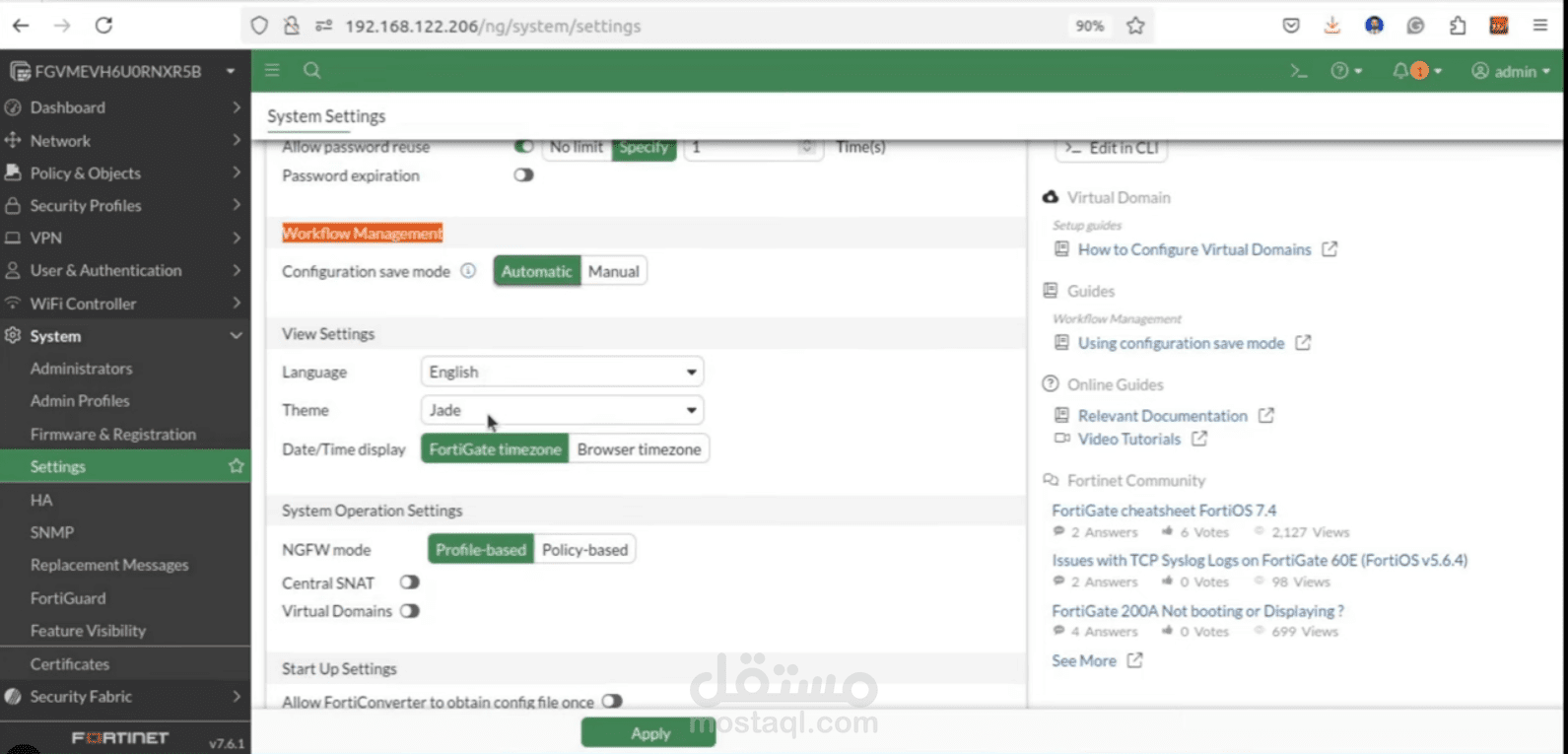Open FortiGate cheatsheet FortiOS 7.4 post
This screenshot has height=754, width=1568.
point(1164,511)
